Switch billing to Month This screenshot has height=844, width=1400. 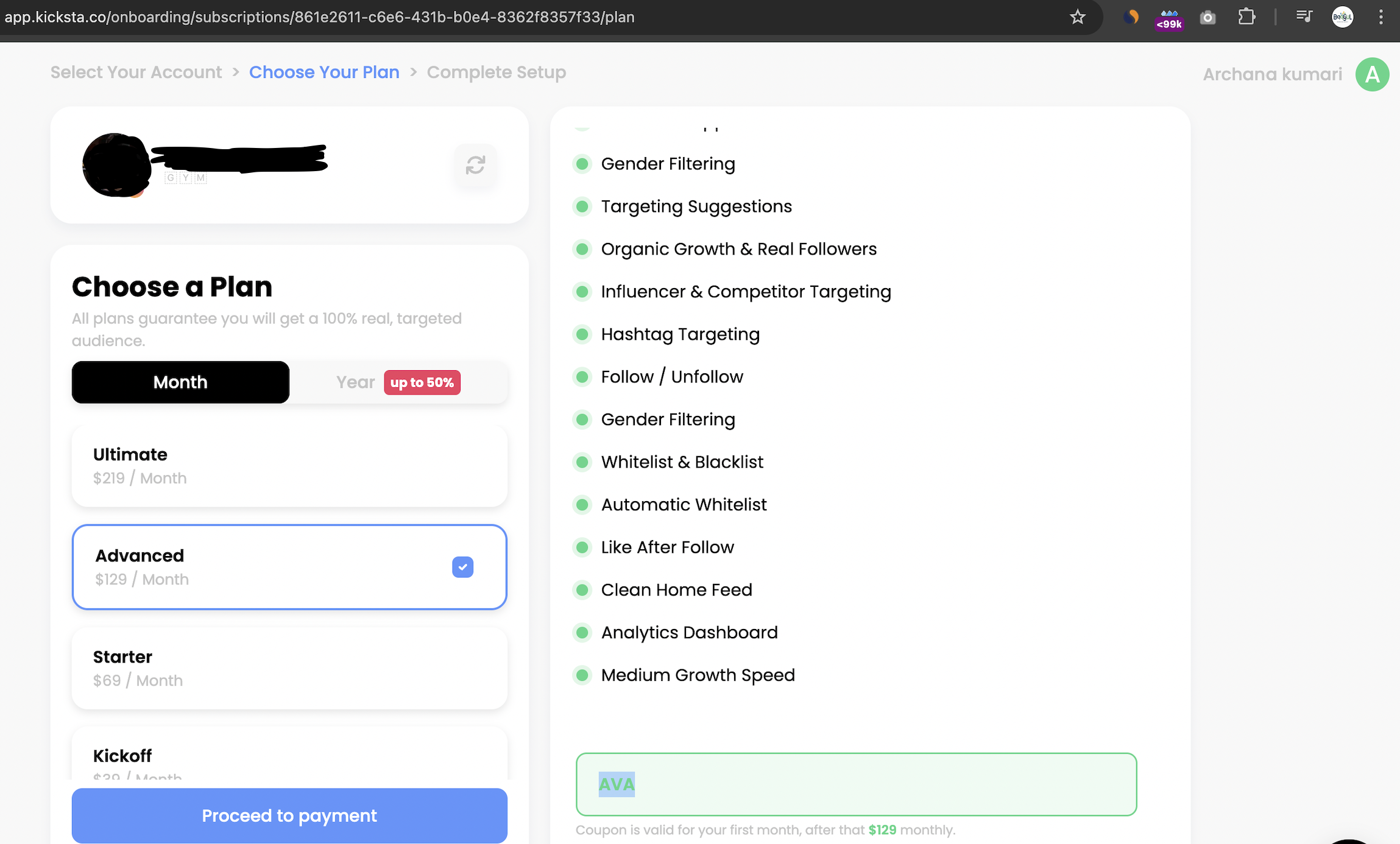point(180,382)
